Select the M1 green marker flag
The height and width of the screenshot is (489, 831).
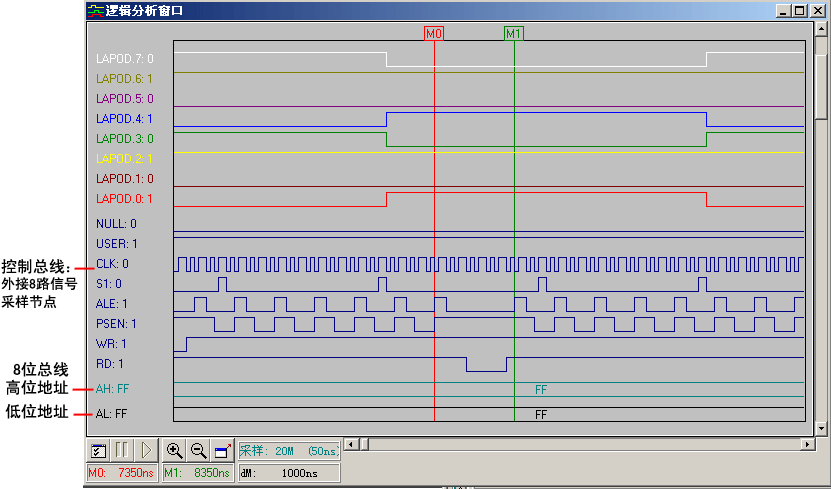[514, 33]
